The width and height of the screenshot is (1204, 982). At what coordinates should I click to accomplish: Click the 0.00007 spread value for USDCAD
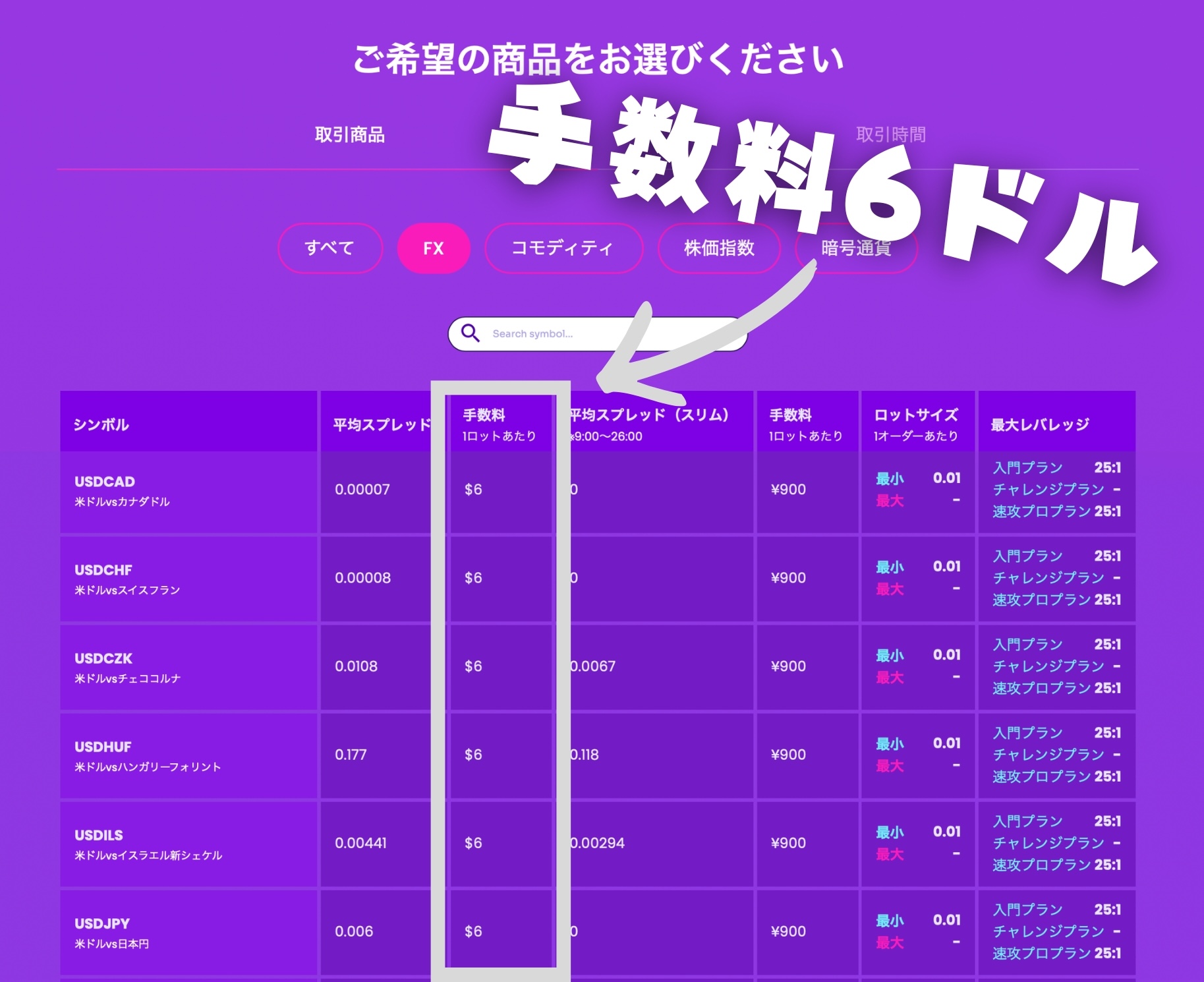(x=362, y=490)
